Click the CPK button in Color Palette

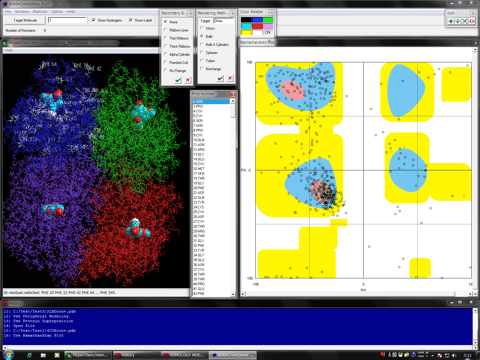(x=268, y=33)
